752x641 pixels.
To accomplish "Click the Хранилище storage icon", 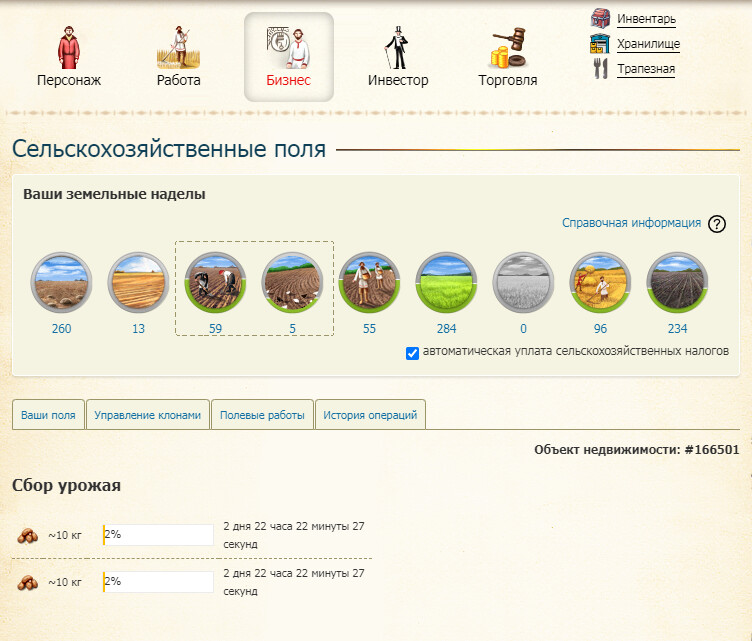I will [x=600, y=44].
